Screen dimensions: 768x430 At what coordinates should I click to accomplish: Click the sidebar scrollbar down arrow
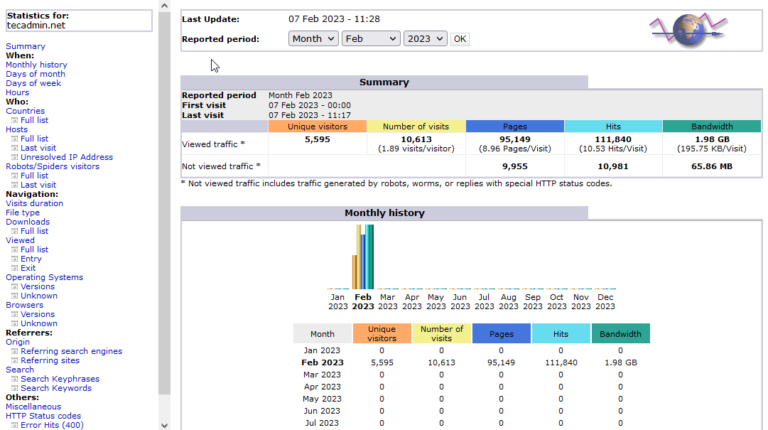click(165, 424)
